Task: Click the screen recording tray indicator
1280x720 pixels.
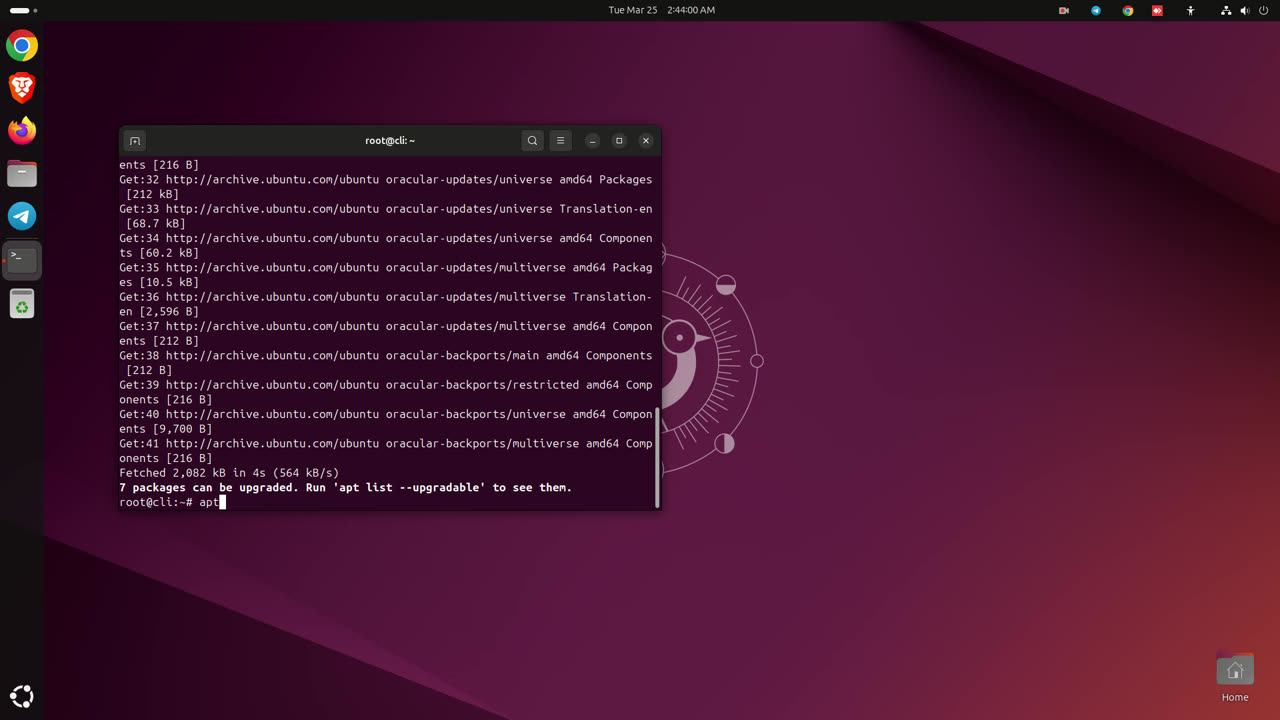Action: 1064,10
